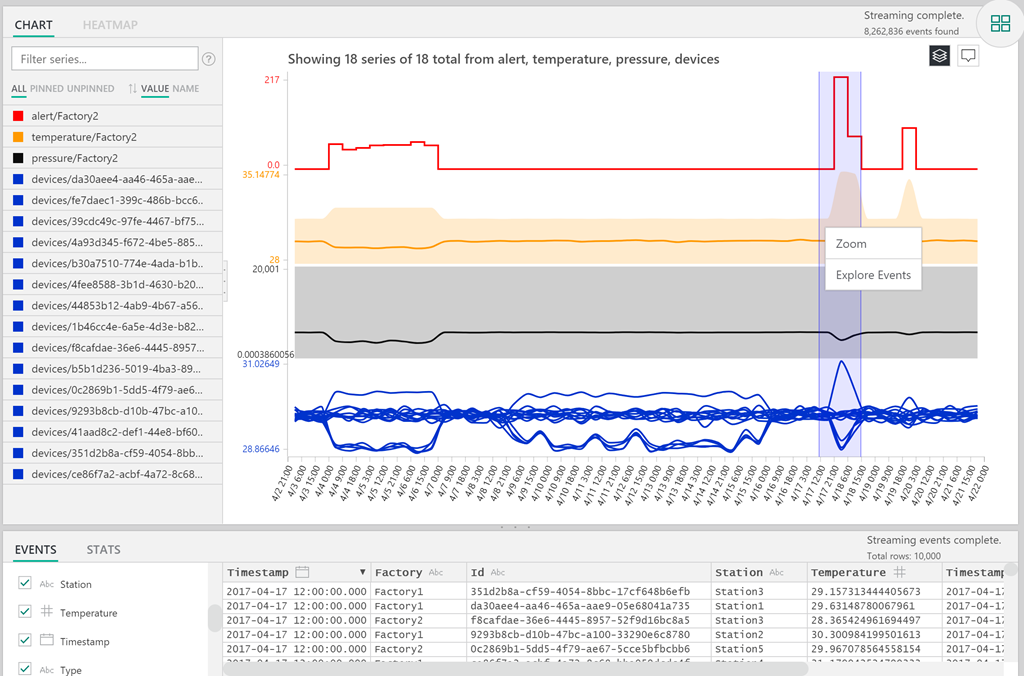
Task: Toggle the stacked layers chart icon
Action: [938, 56]
